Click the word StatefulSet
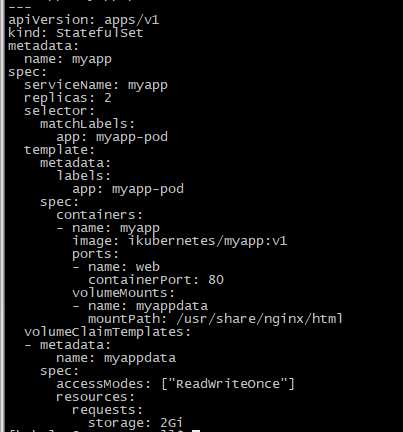This screenshot has height=432, width=403. pos(100,33)
